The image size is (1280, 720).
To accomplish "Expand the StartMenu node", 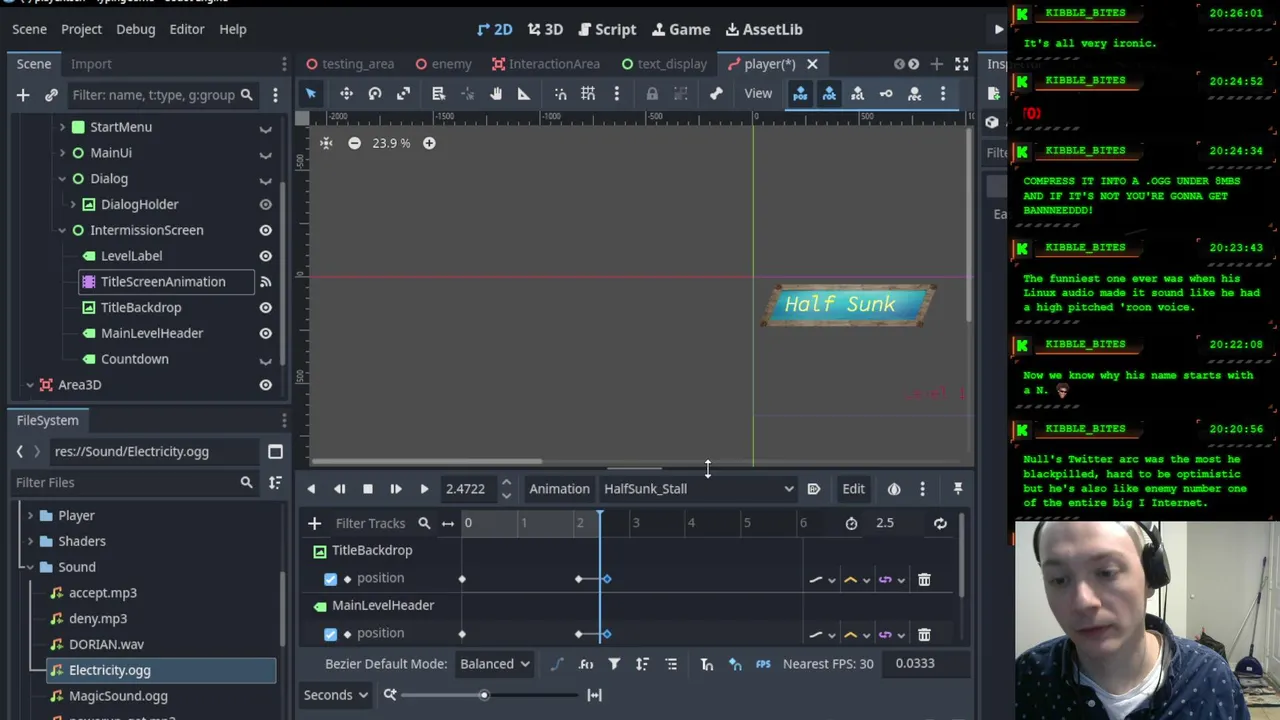I will [62, 127].
